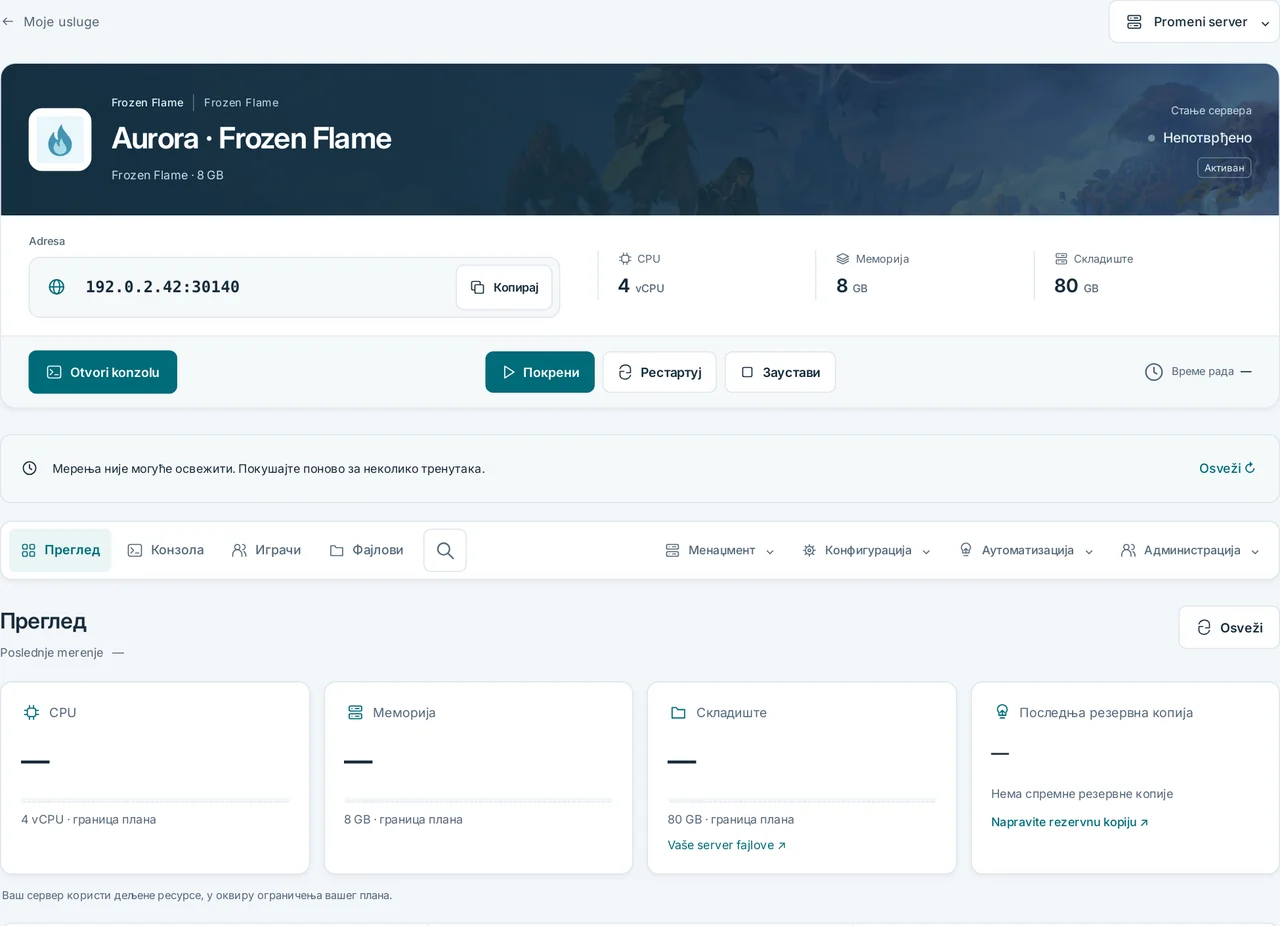Image resolution: width=1280 pixels, height=926 pixels.
Task: Click the search magnifier icon in tab bar
Action: click(x=445, y=550)
